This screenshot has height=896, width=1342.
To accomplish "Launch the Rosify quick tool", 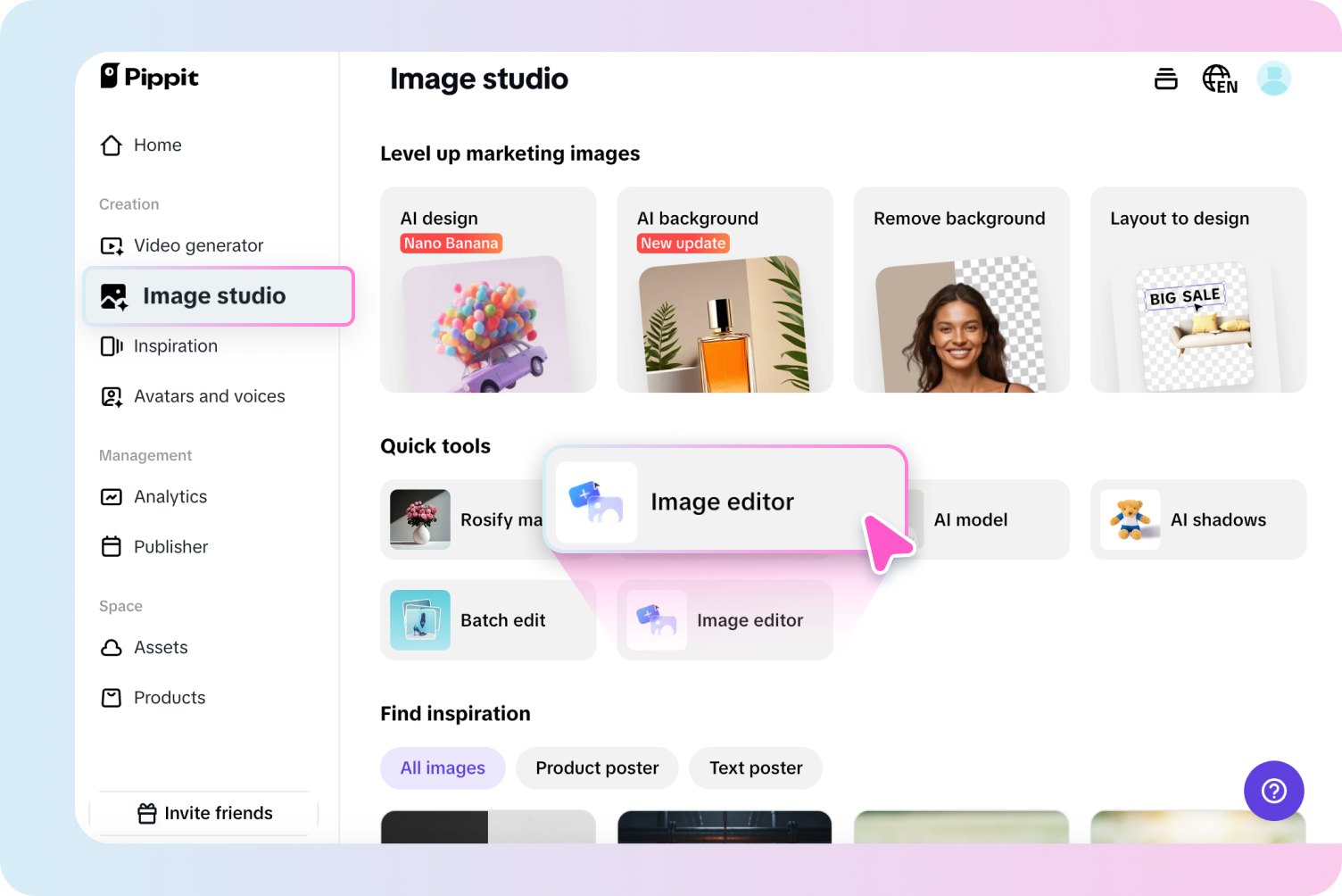I will pos(462,519).
